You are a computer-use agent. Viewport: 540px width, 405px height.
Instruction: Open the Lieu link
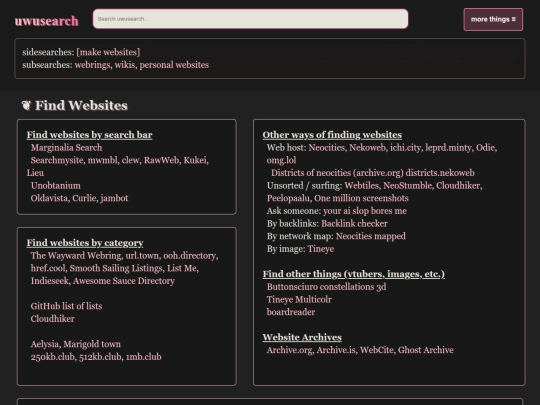[x=35, y=173]
